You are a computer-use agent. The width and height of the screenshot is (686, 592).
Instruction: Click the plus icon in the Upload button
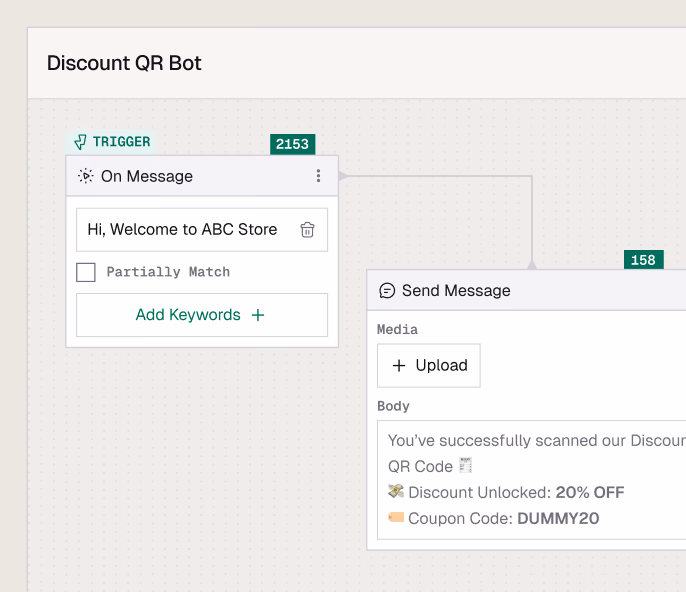click(399, 366)
